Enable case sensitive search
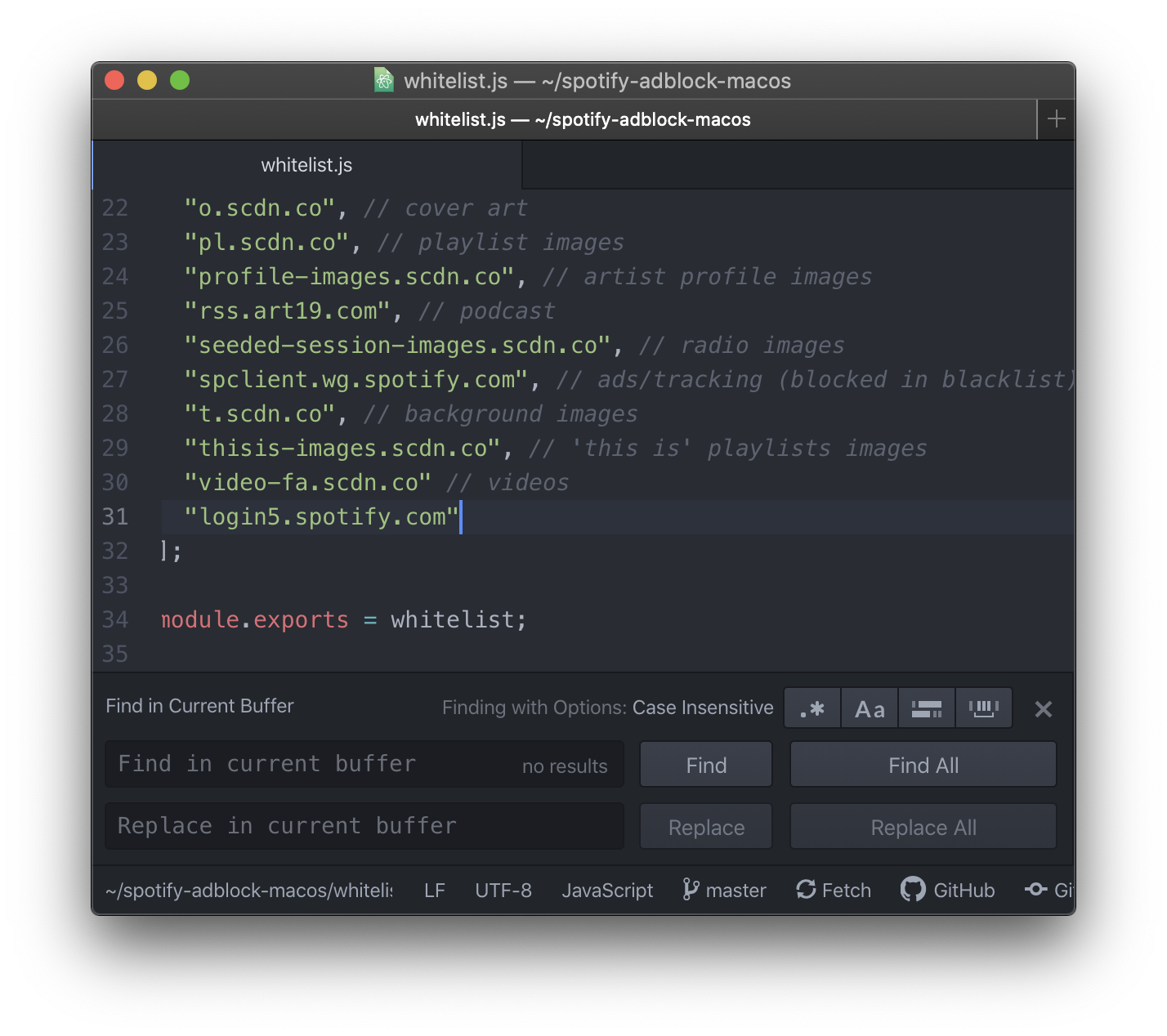This screenshot has width=1167, height=1036. tap(869, 708)
